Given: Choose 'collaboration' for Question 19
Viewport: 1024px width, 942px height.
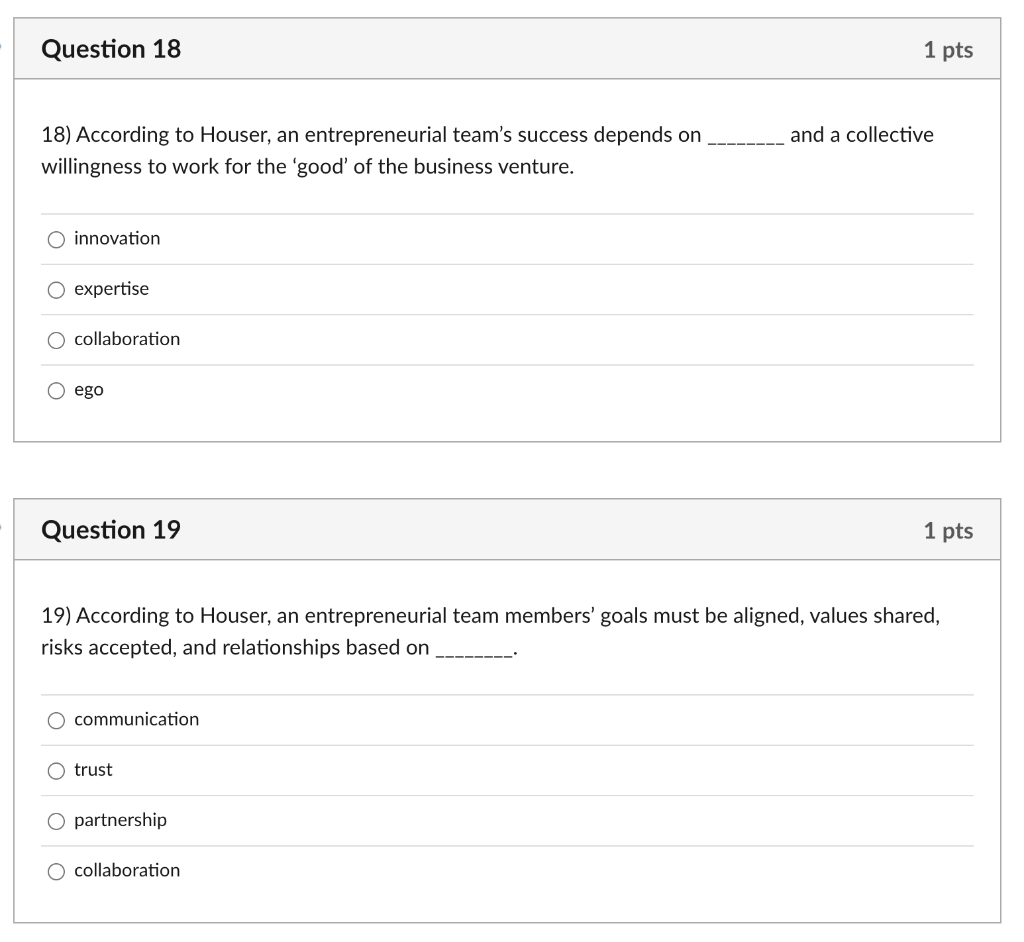Looking at the screenshot, I should click(x=56, y=870).
